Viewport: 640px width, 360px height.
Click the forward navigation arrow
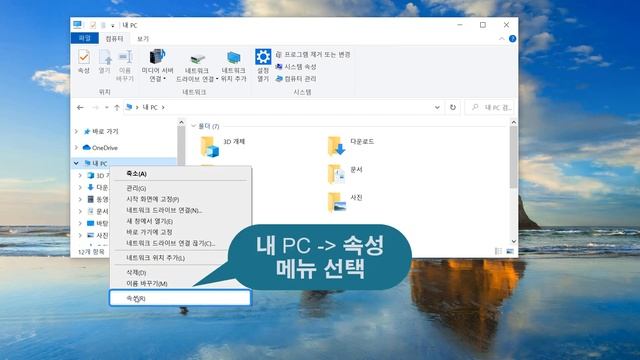coord(96,107)
